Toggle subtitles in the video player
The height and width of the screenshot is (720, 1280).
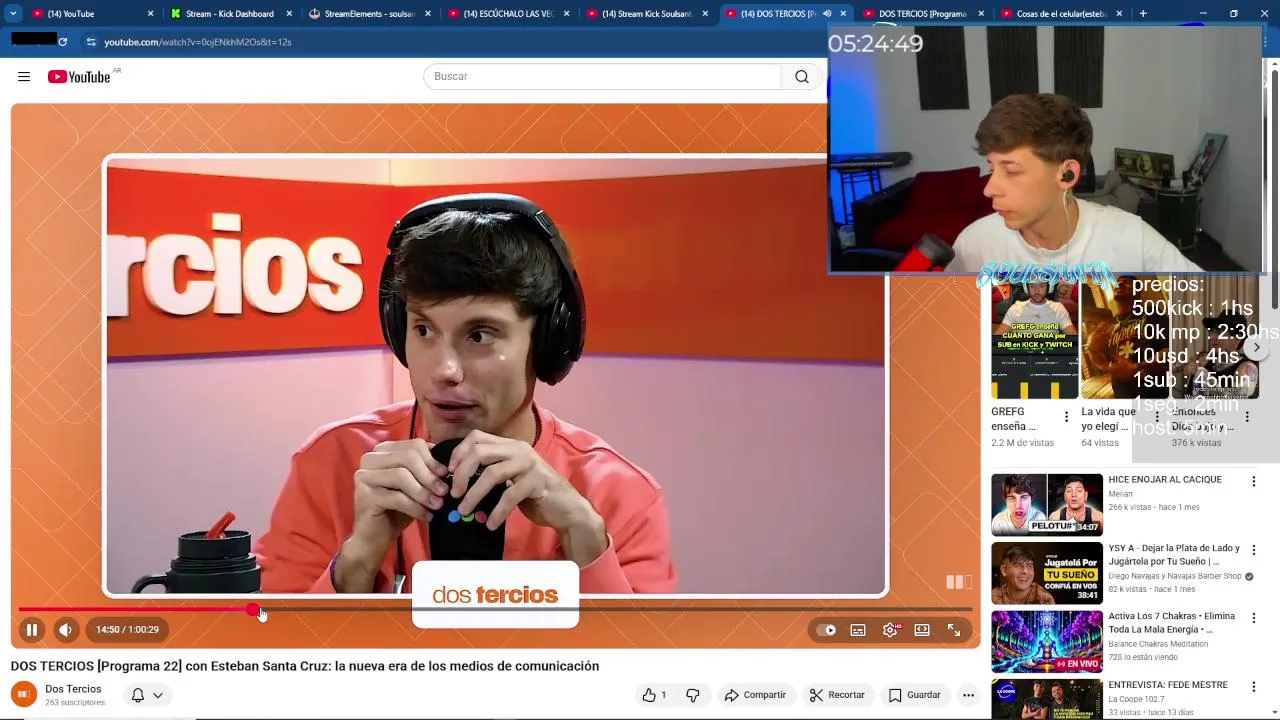click(x=858, y=630)
